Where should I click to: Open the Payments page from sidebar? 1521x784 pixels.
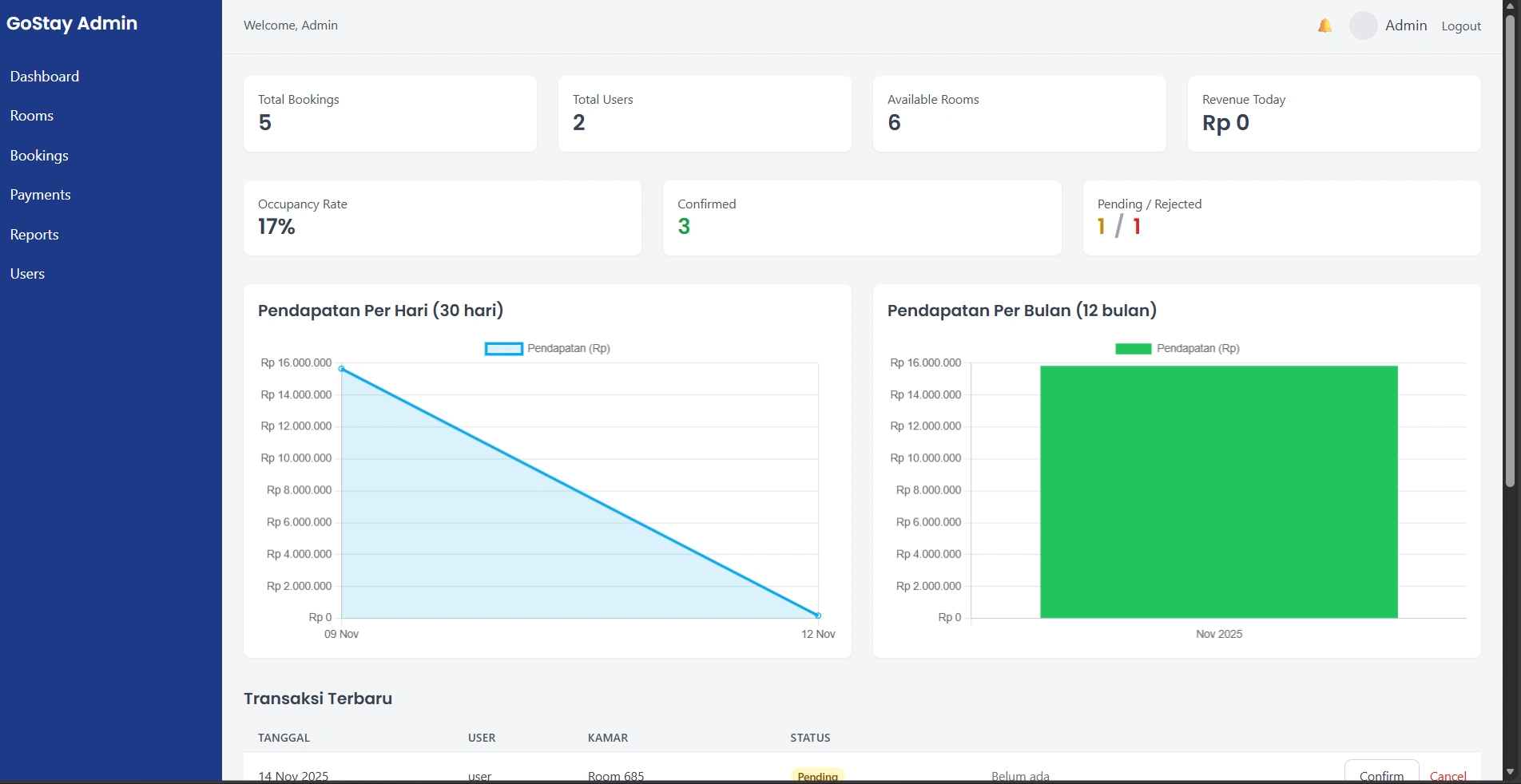pos(41,195)
